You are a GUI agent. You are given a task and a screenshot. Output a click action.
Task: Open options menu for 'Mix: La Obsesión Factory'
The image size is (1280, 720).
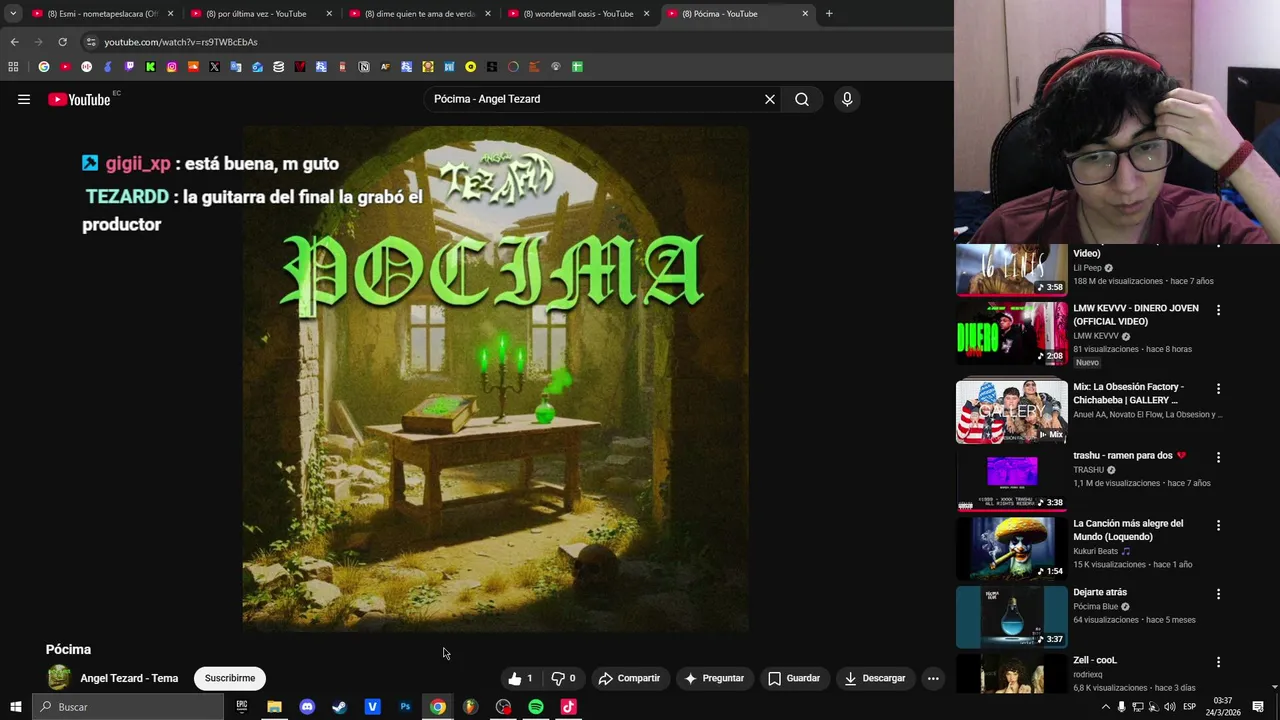(1218, 388)
